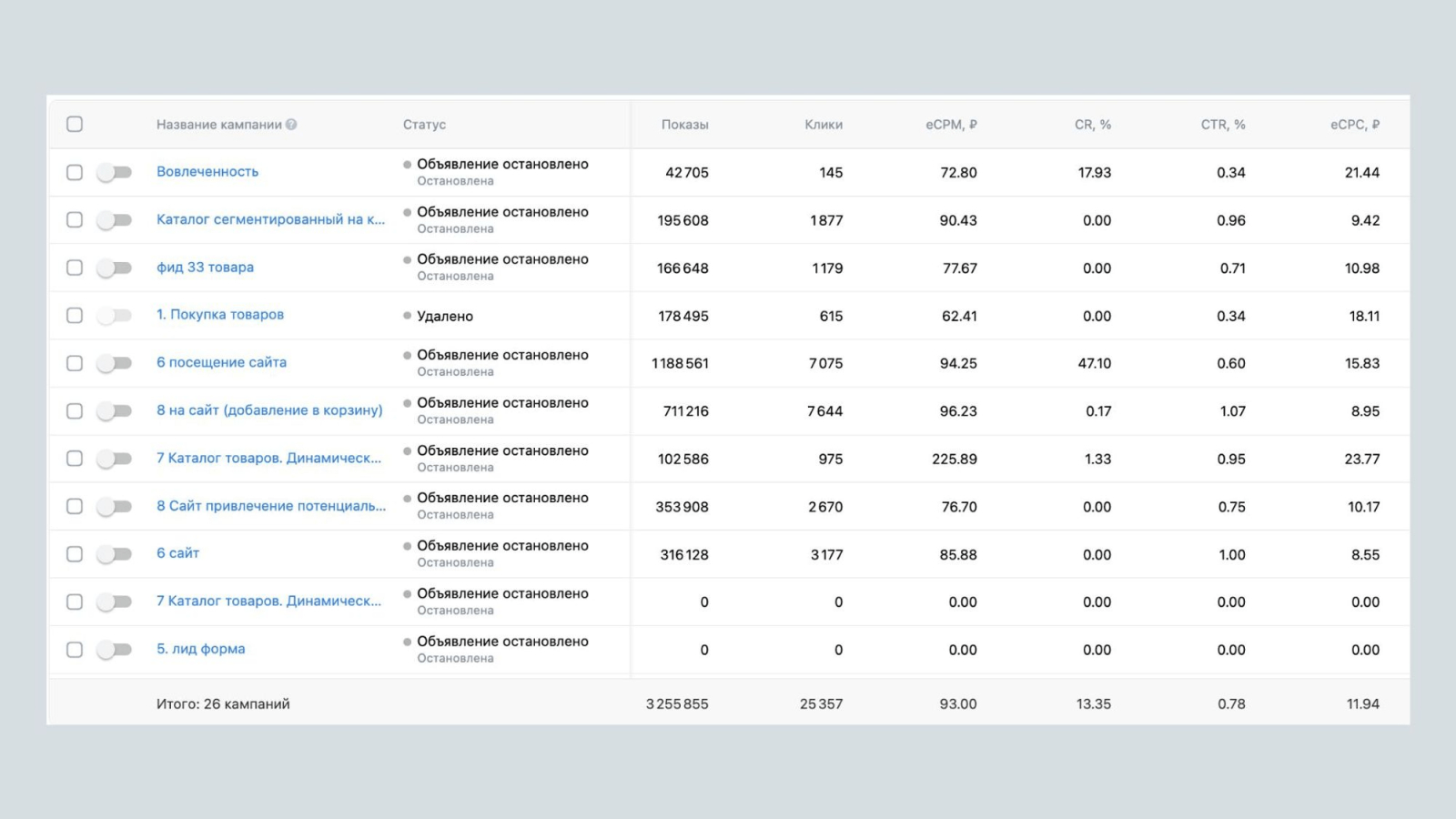Click the total eCPC value 11.94
This screenshot has height=819, width=1456.
[x=1363, y=704]
